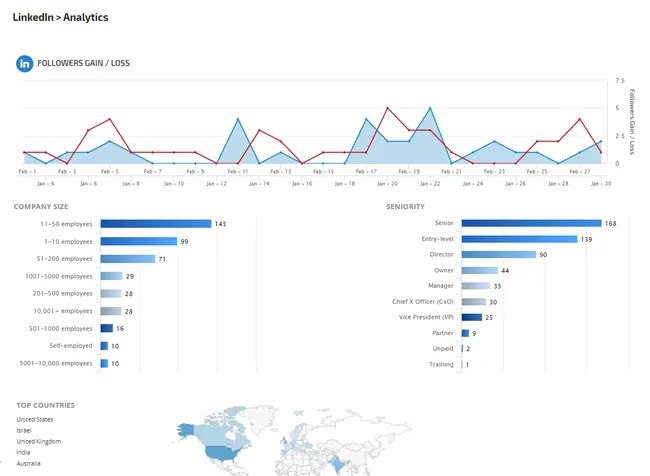650x476 pixels.
Task: Click the 'Unpaid' seniority label
Action: [x=443, y=348]
